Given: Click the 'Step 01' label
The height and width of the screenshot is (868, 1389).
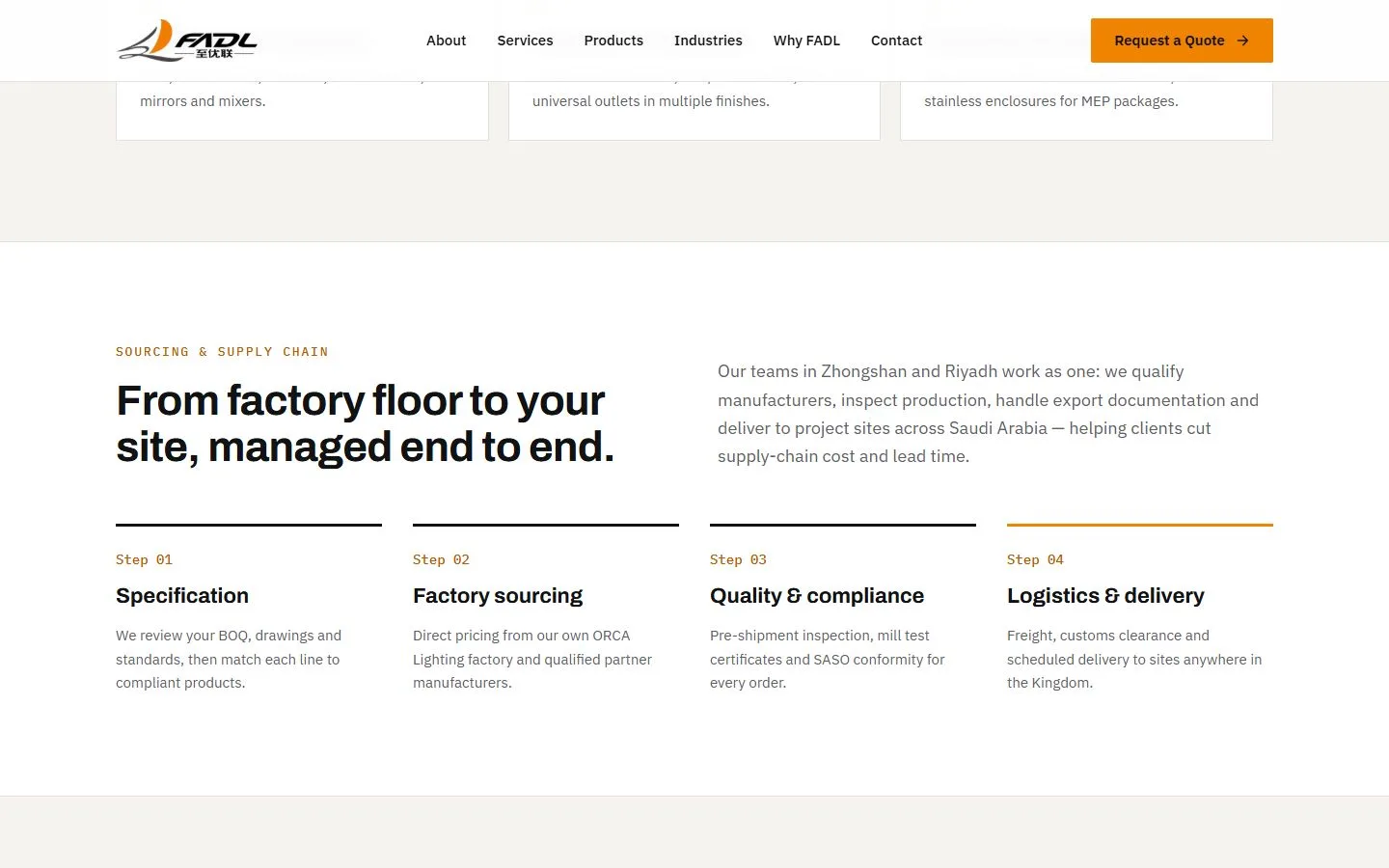Looking at the screenshot, I should pos(144,559).
